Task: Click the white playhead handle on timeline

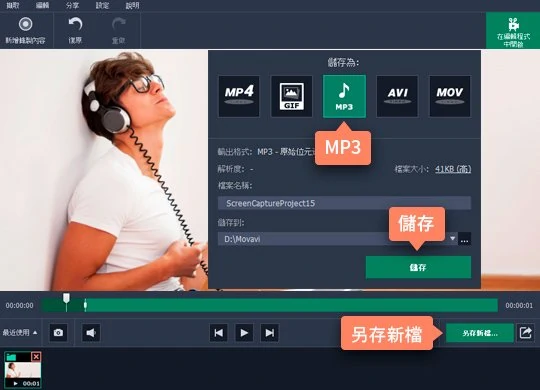Action: (66, 298)
